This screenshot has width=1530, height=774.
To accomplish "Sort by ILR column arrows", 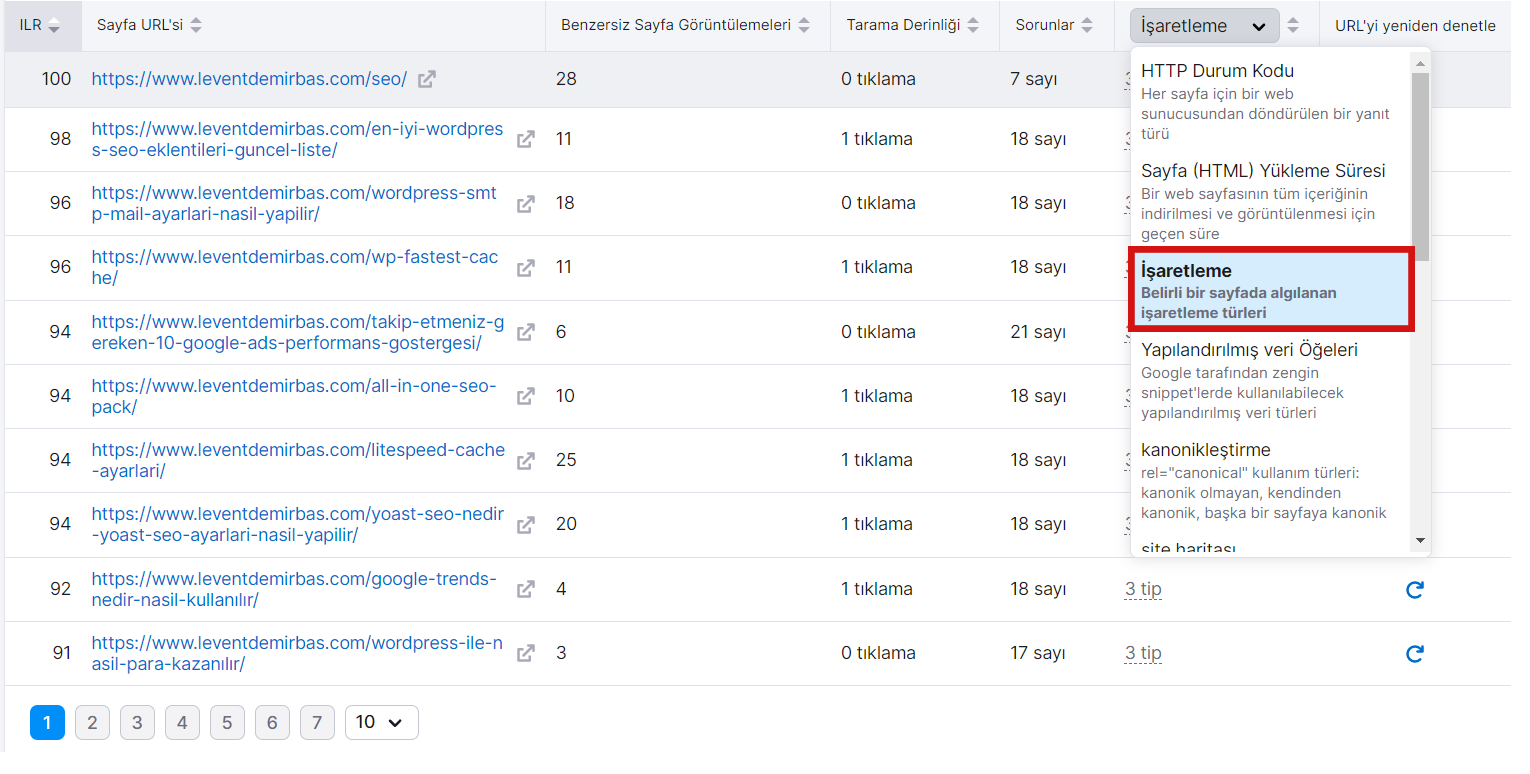I will point(54,26).
